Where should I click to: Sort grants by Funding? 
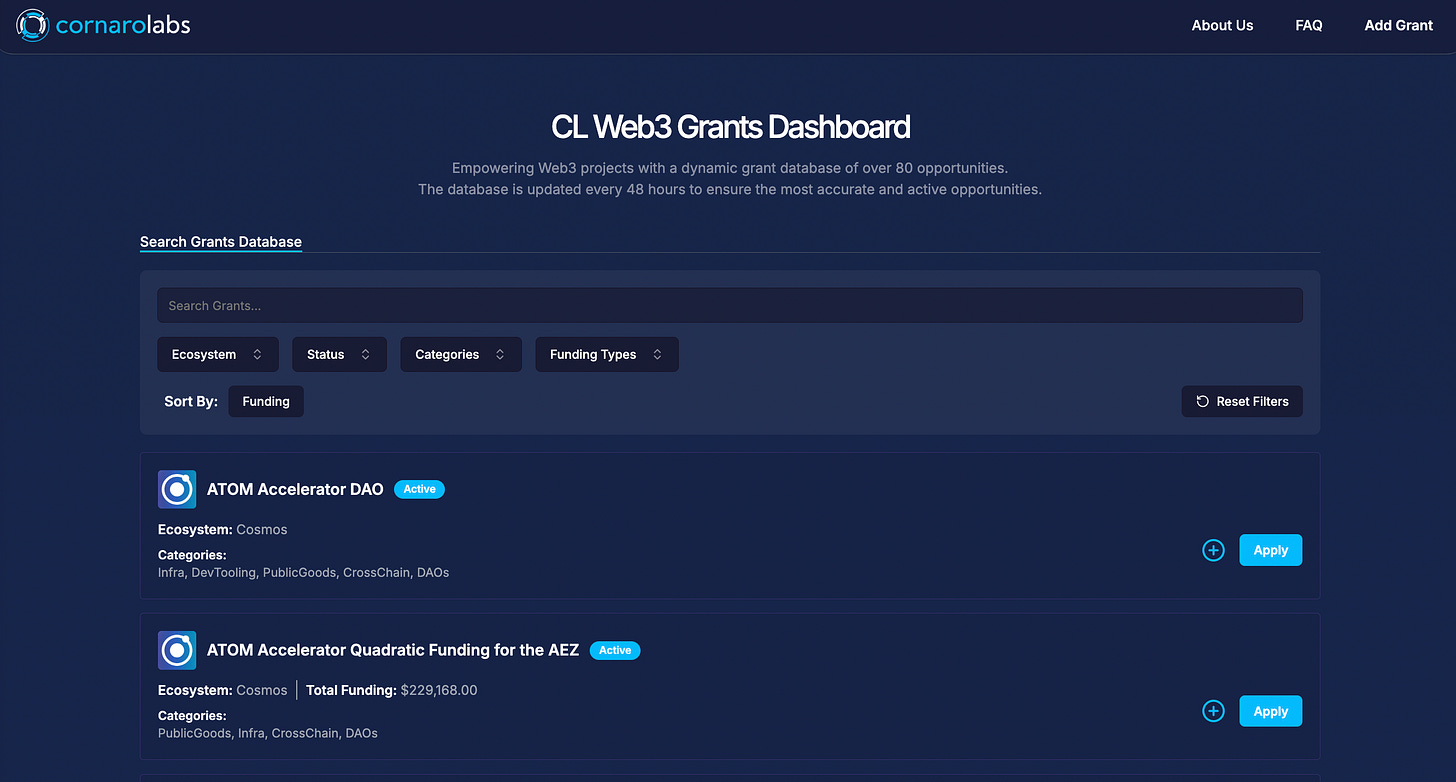tap(266, 401)
